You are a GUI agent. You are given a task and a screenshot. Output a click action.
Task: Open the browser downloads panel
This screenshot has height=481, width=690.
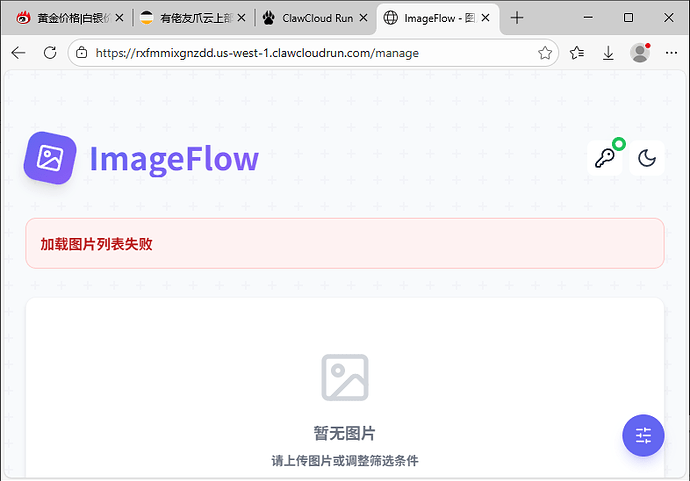608,53
